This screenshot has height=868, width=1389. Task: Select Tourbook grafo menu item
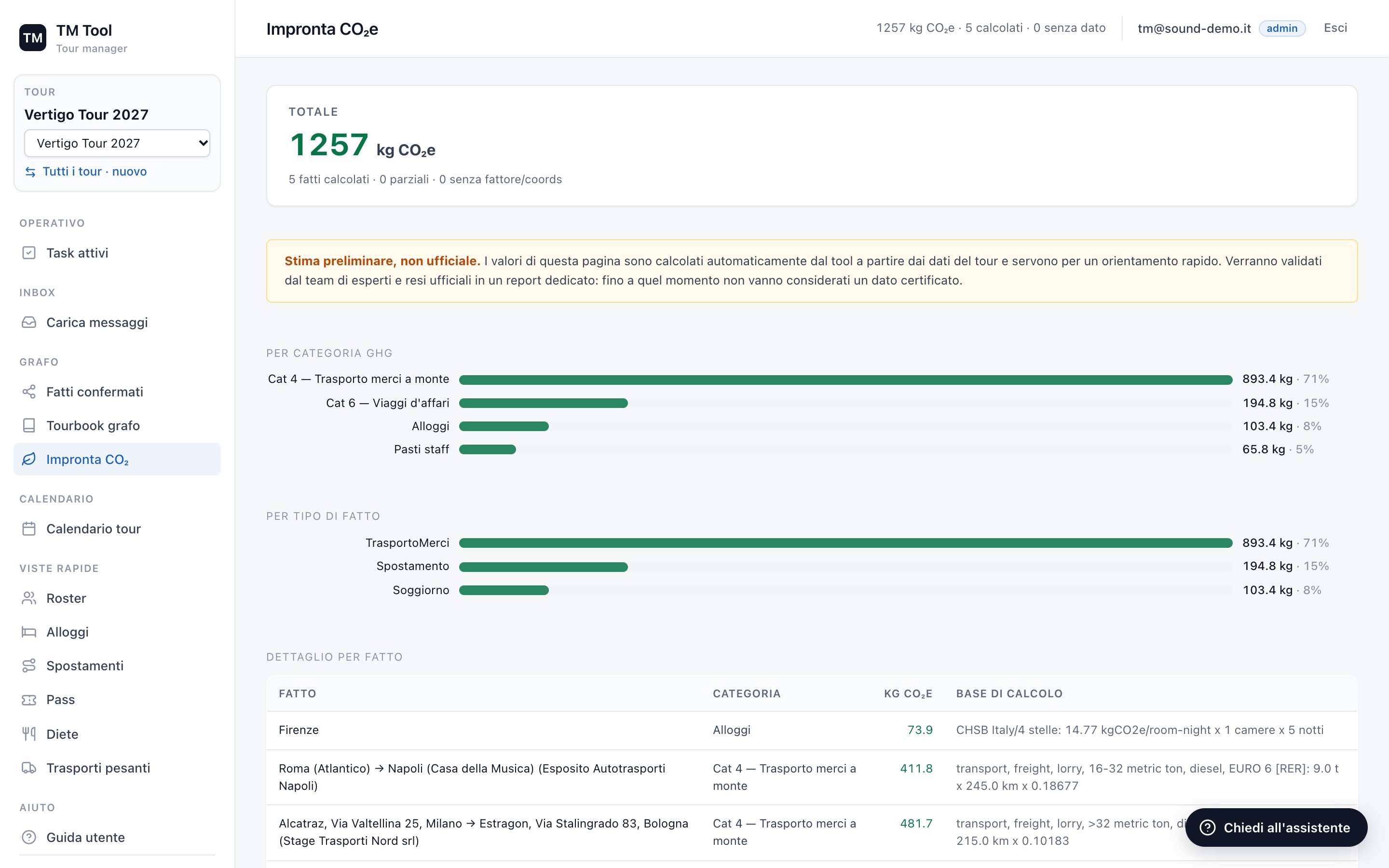117,425
